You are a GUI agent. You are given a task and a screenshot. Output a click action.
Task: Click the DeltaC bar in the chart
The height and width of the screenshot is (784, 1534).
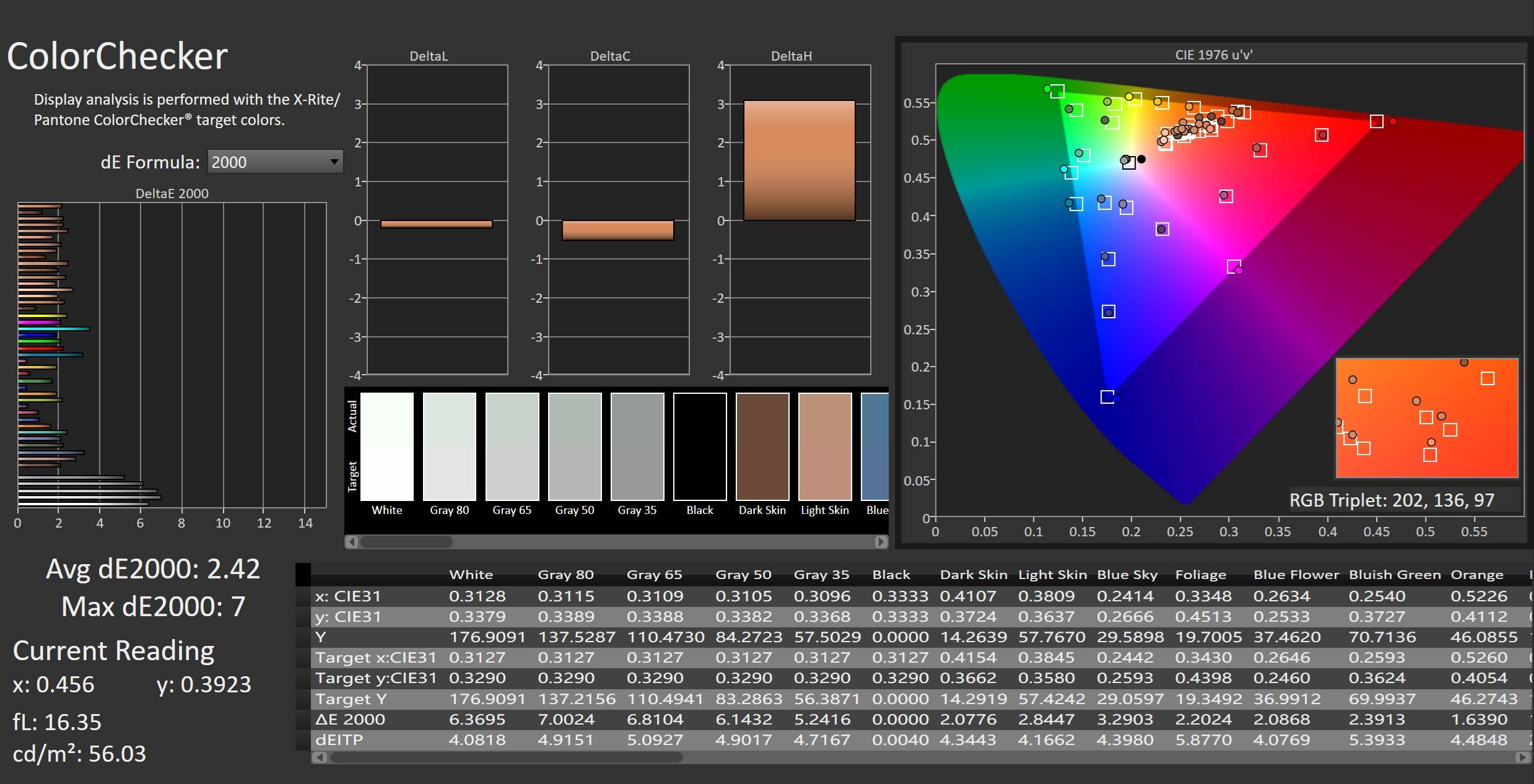pos(617,230)
